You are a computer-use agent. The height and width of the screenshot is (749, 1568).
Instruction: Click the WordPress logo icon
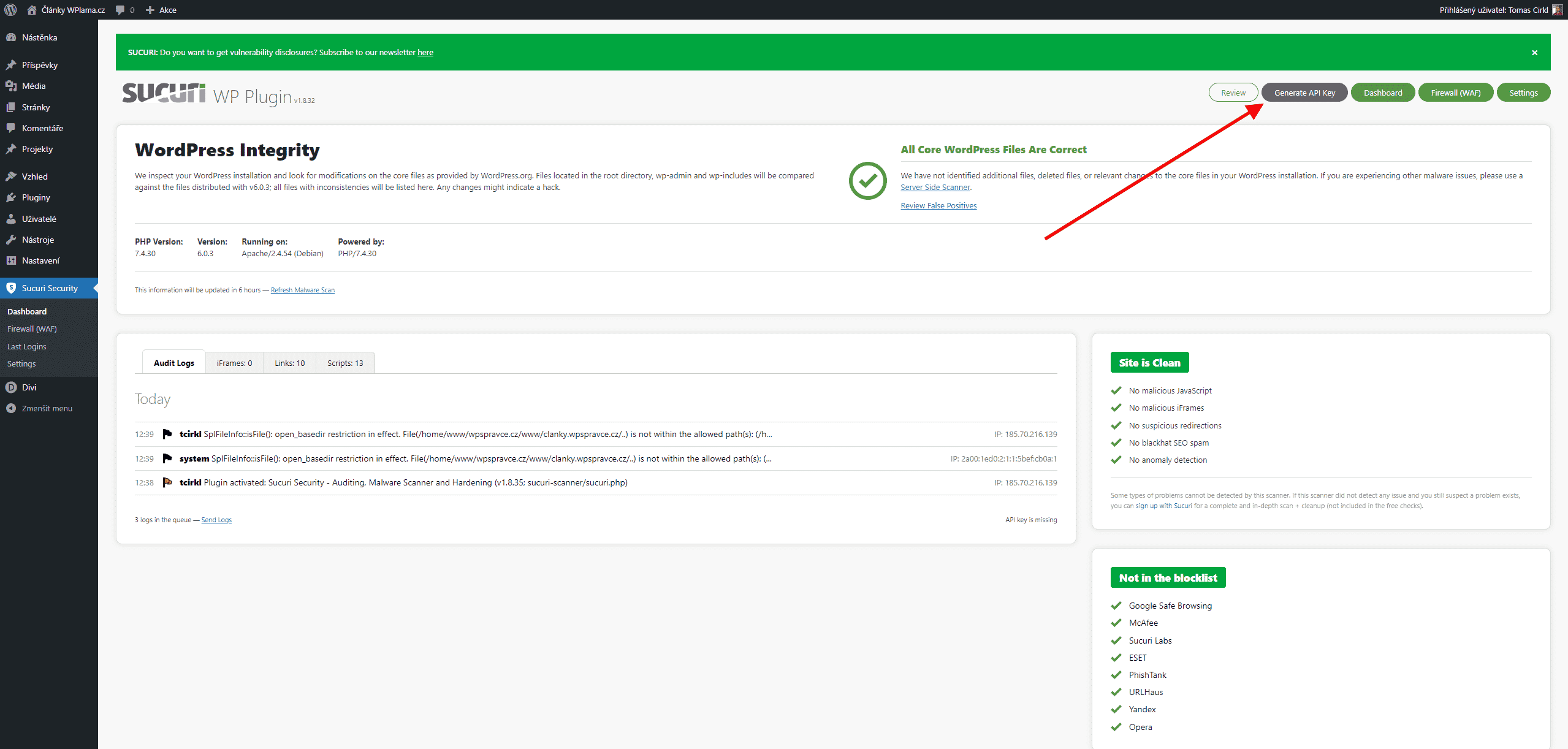(x=10, y=10)
